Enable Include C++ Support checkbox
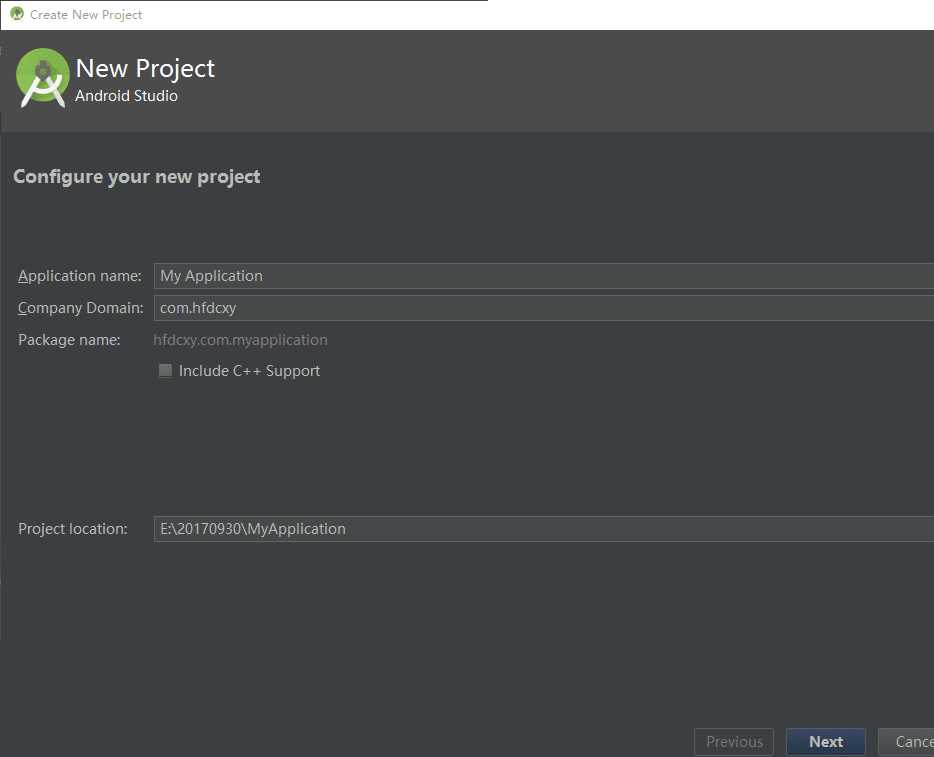The image size is (934, 757). 165,370
